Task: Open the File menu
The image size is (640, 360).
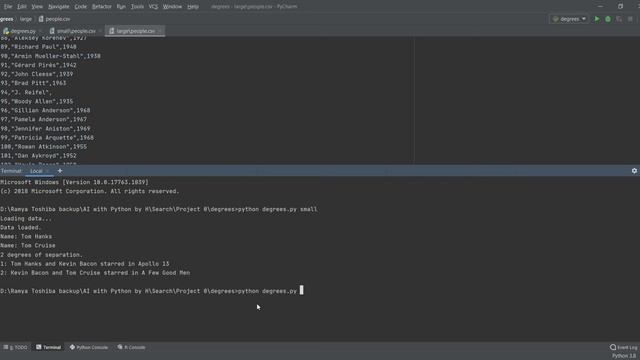Action: (8, 7)
